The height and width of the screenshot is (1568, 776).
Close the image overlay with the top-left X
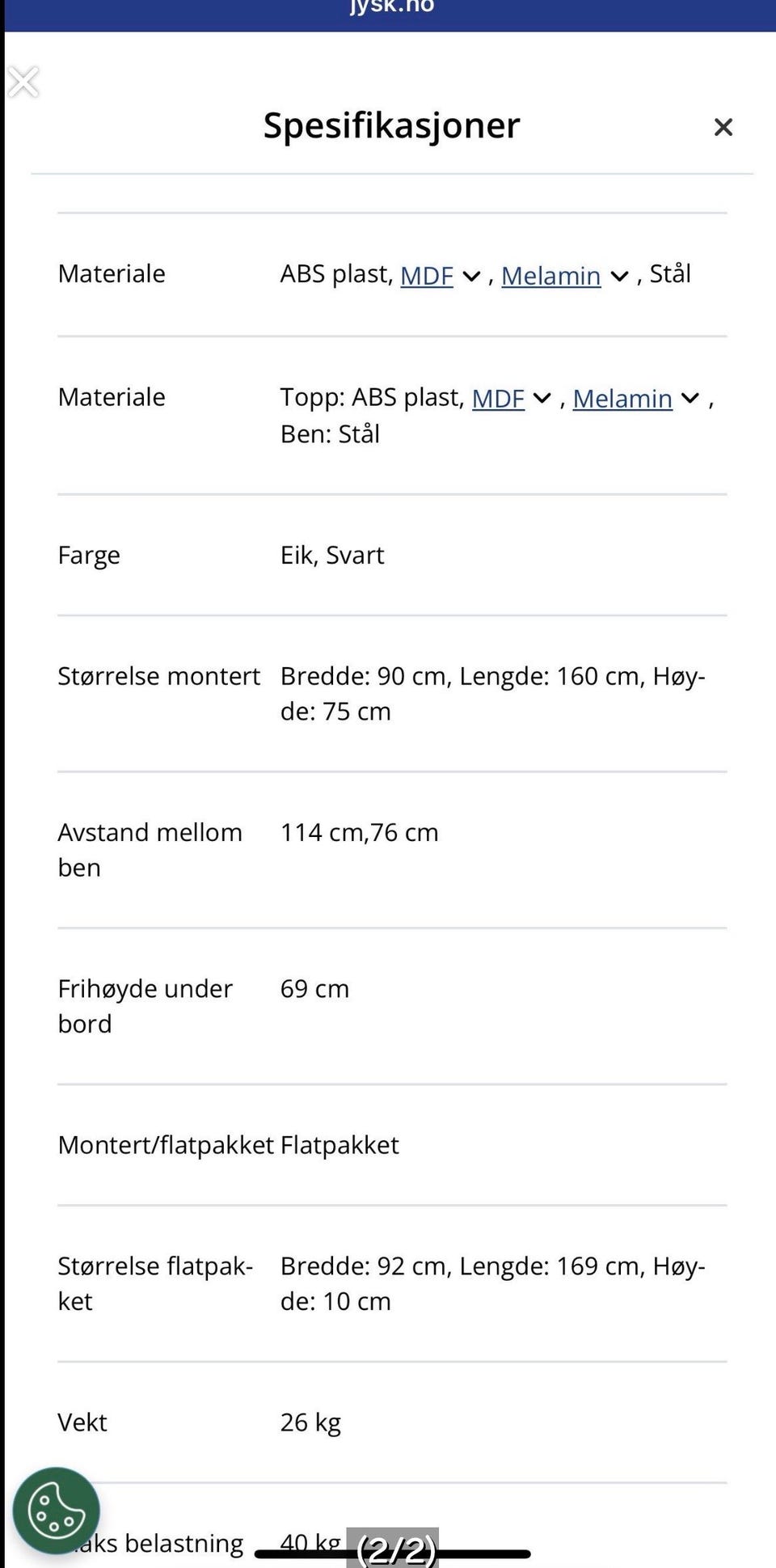tap(23, 82)
